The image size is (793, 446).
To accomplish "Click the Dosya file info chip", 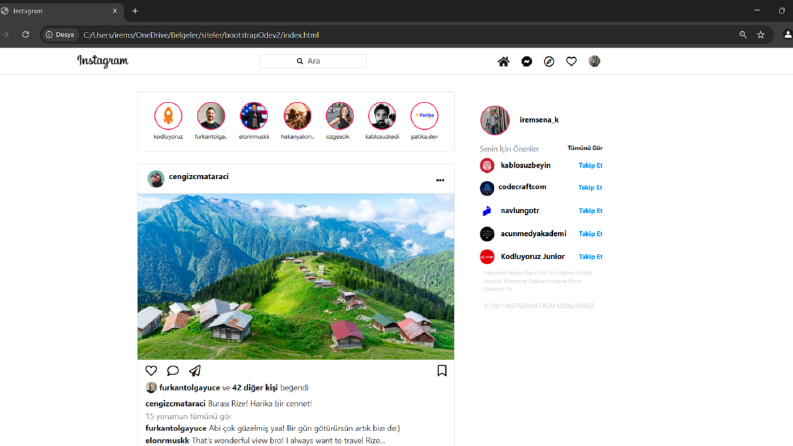I will pos(60,34).
